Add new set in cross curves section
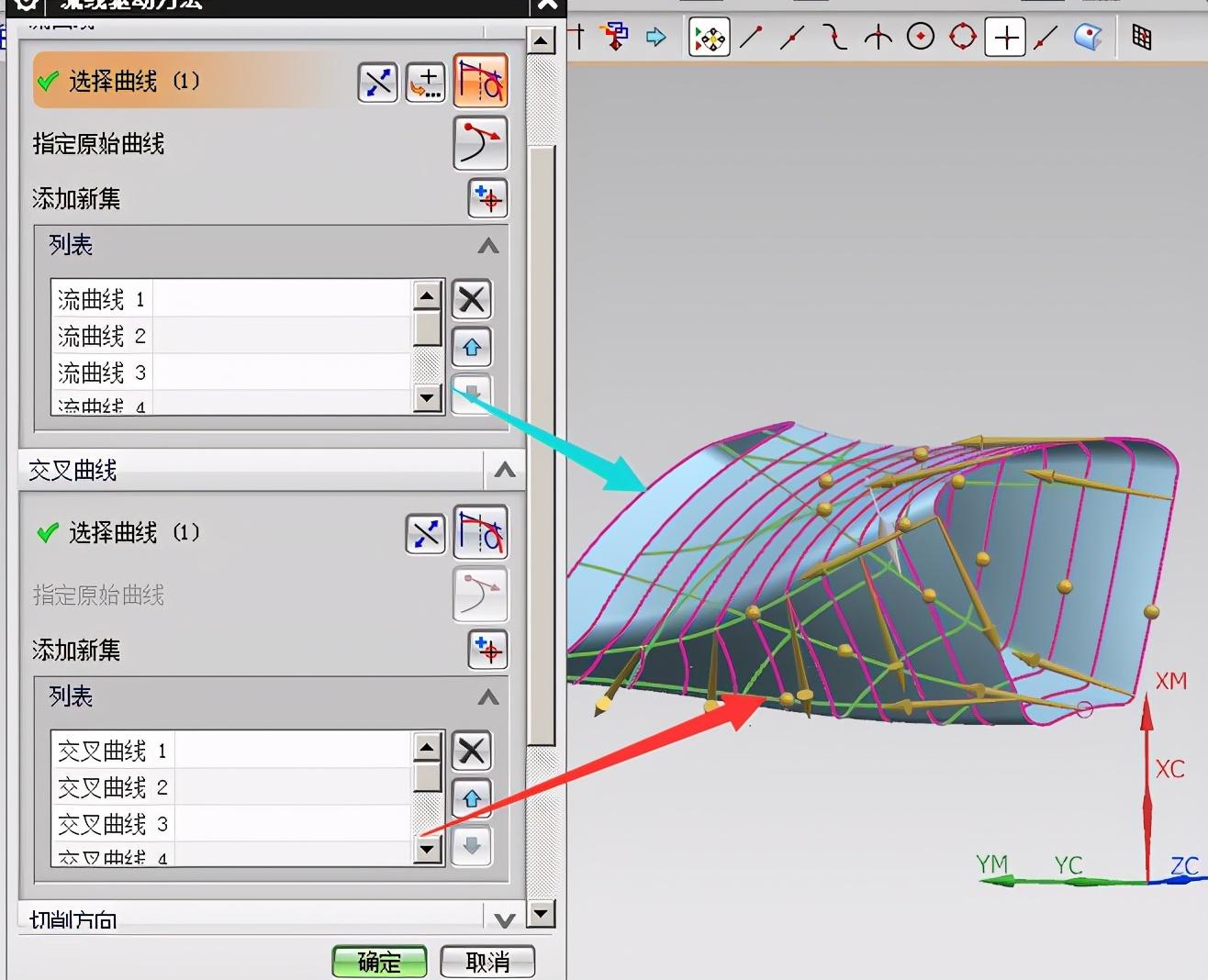The width and height of the screenshot is (1208, 980). [487, 650]
